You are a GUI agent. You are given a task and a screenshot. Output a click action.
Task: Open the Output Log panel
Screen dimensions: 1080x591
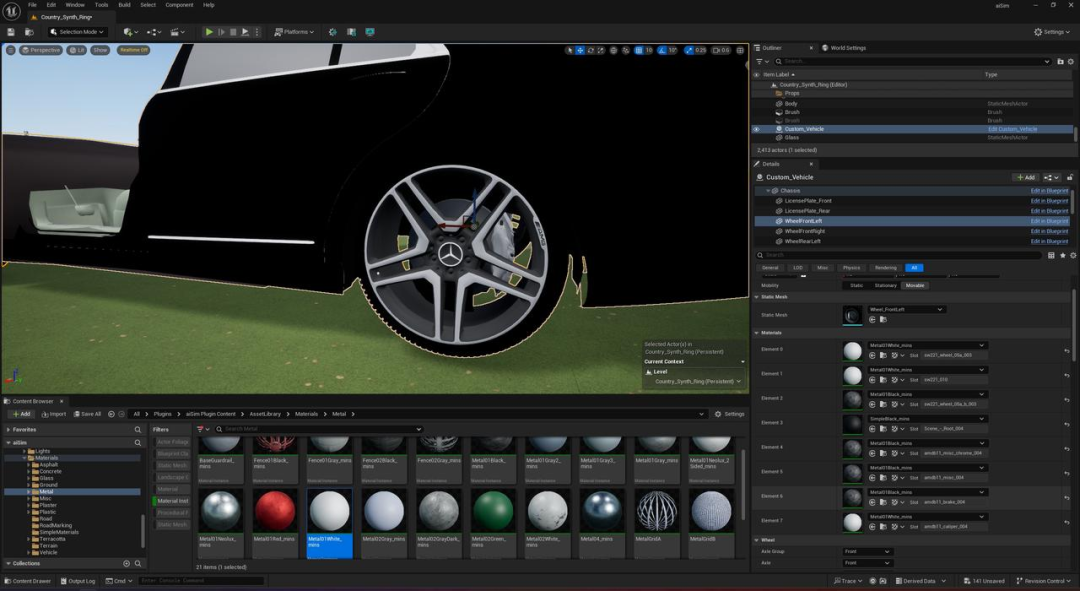pyautogui.click(x=77, y=581)
